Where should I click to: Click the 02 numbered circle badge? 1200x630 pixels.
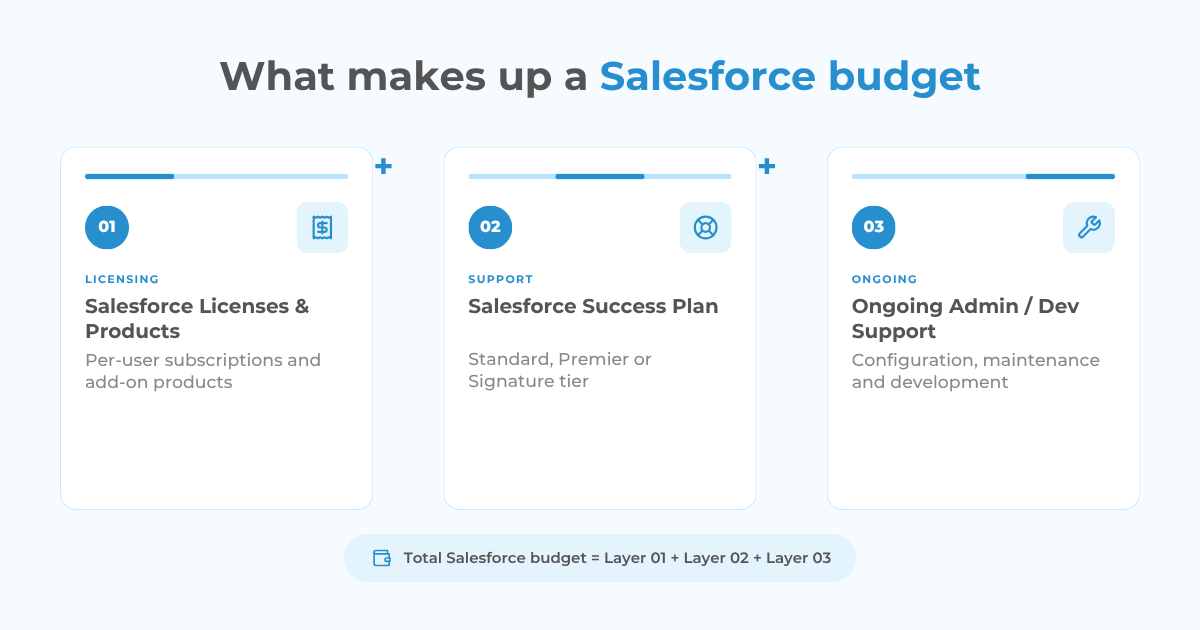pos(490,227)
